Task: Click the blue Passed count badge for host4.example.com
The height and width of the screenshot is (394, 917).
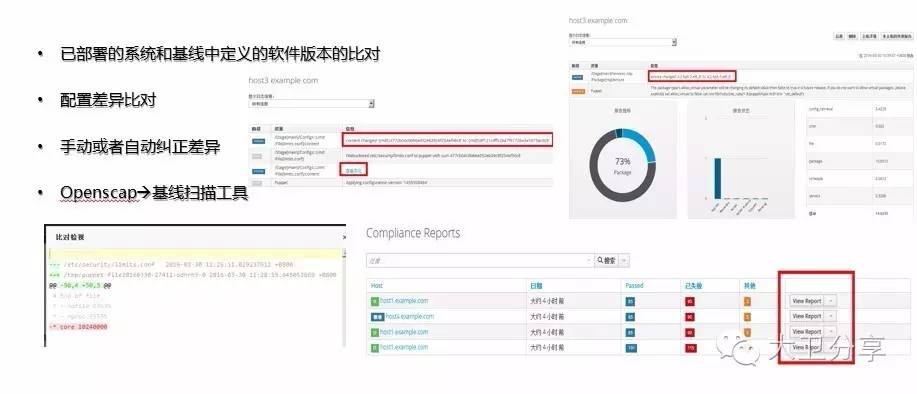Action: (630, 317)
